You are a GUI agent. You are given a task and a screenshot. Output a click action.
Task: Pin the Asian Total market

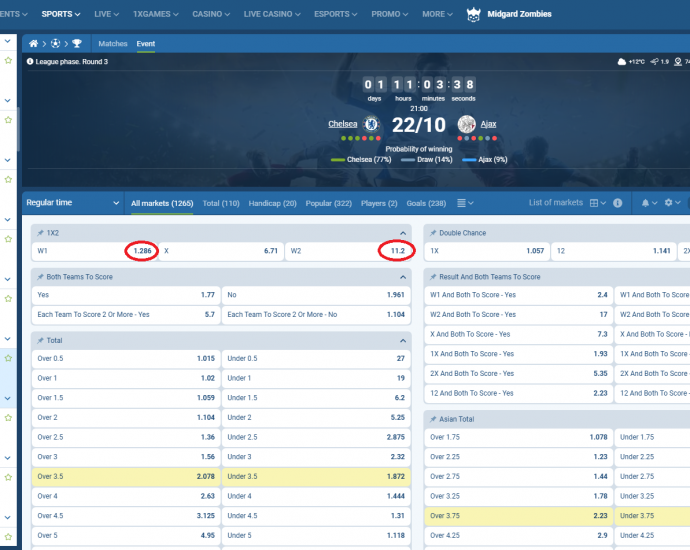(x=433, y=419)
